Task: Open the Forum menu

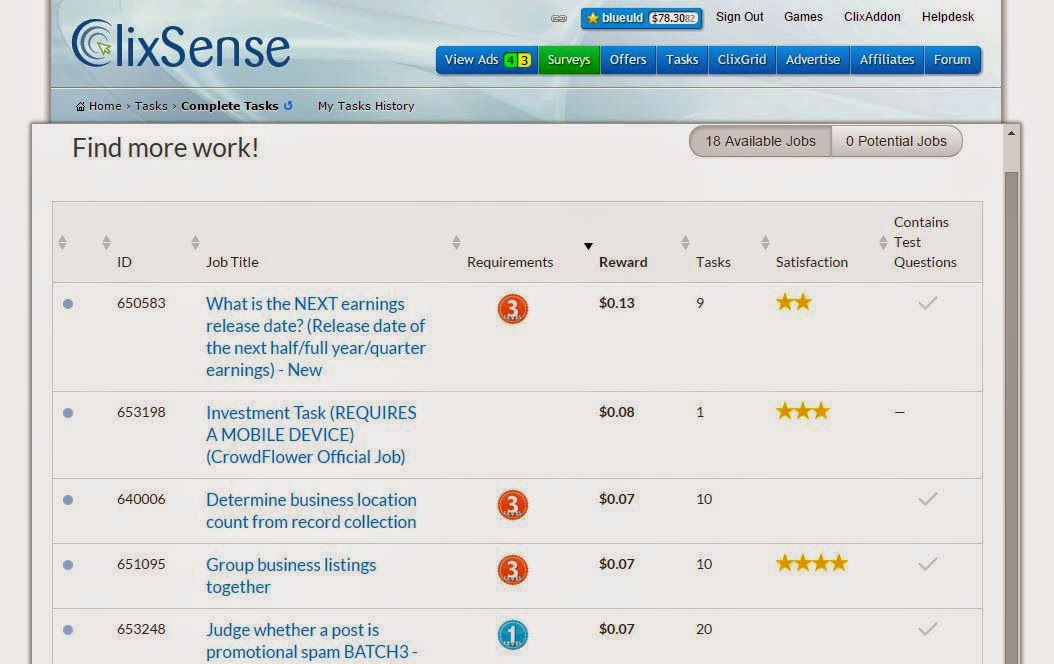Action: pos(952,60)
